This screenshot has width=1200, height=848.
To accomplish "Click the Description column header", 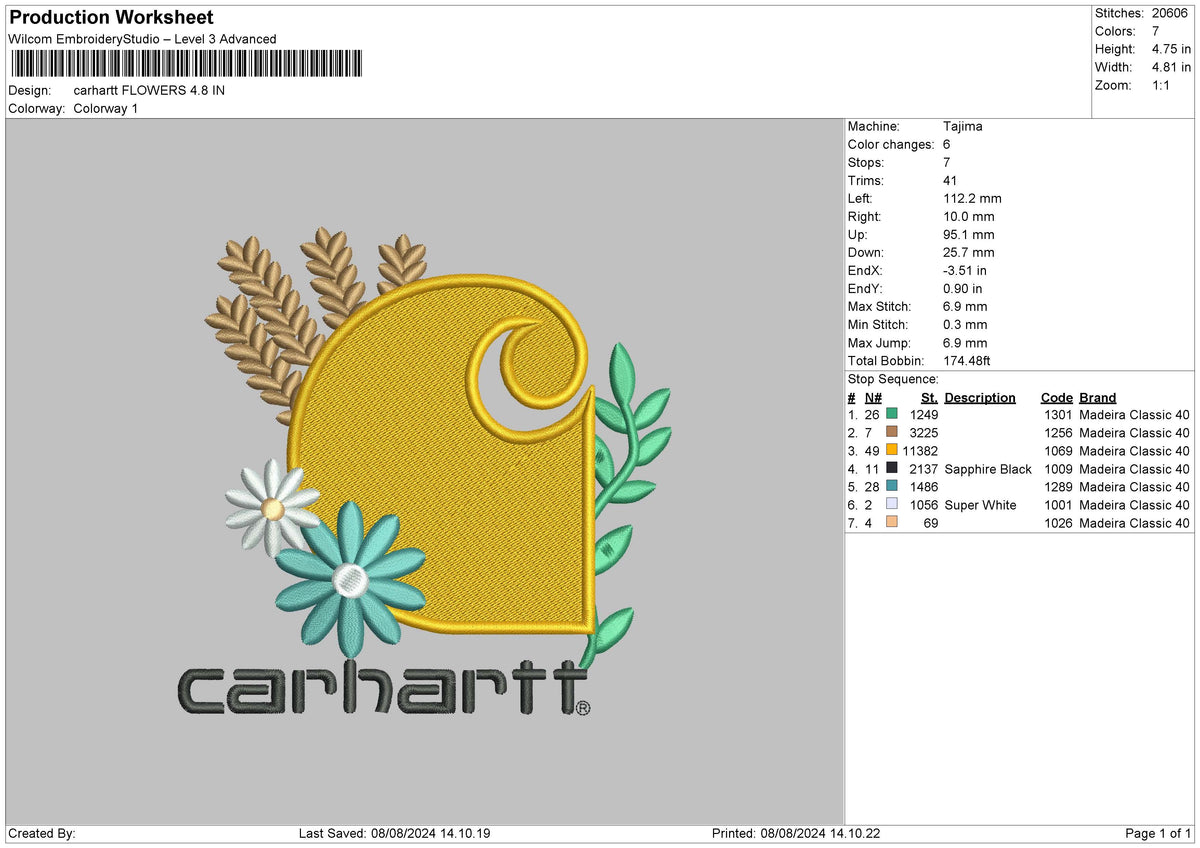I will point(980,397).
